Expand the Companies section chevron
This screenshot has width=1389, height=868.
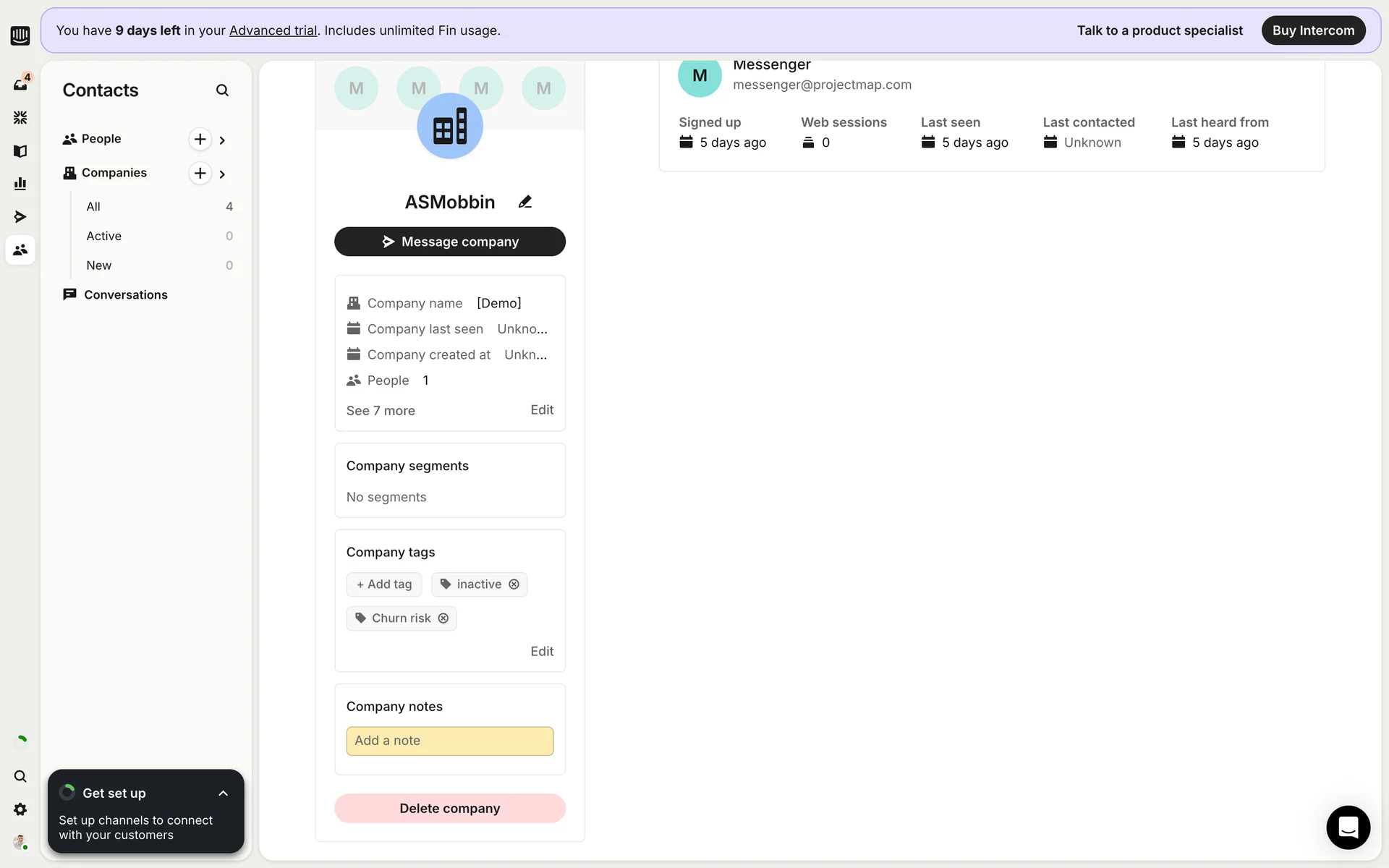(222, 174)
